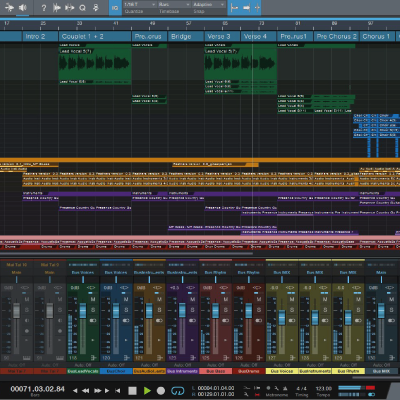Click the Main channel fader
400x400 pixels.
point(381,311)
